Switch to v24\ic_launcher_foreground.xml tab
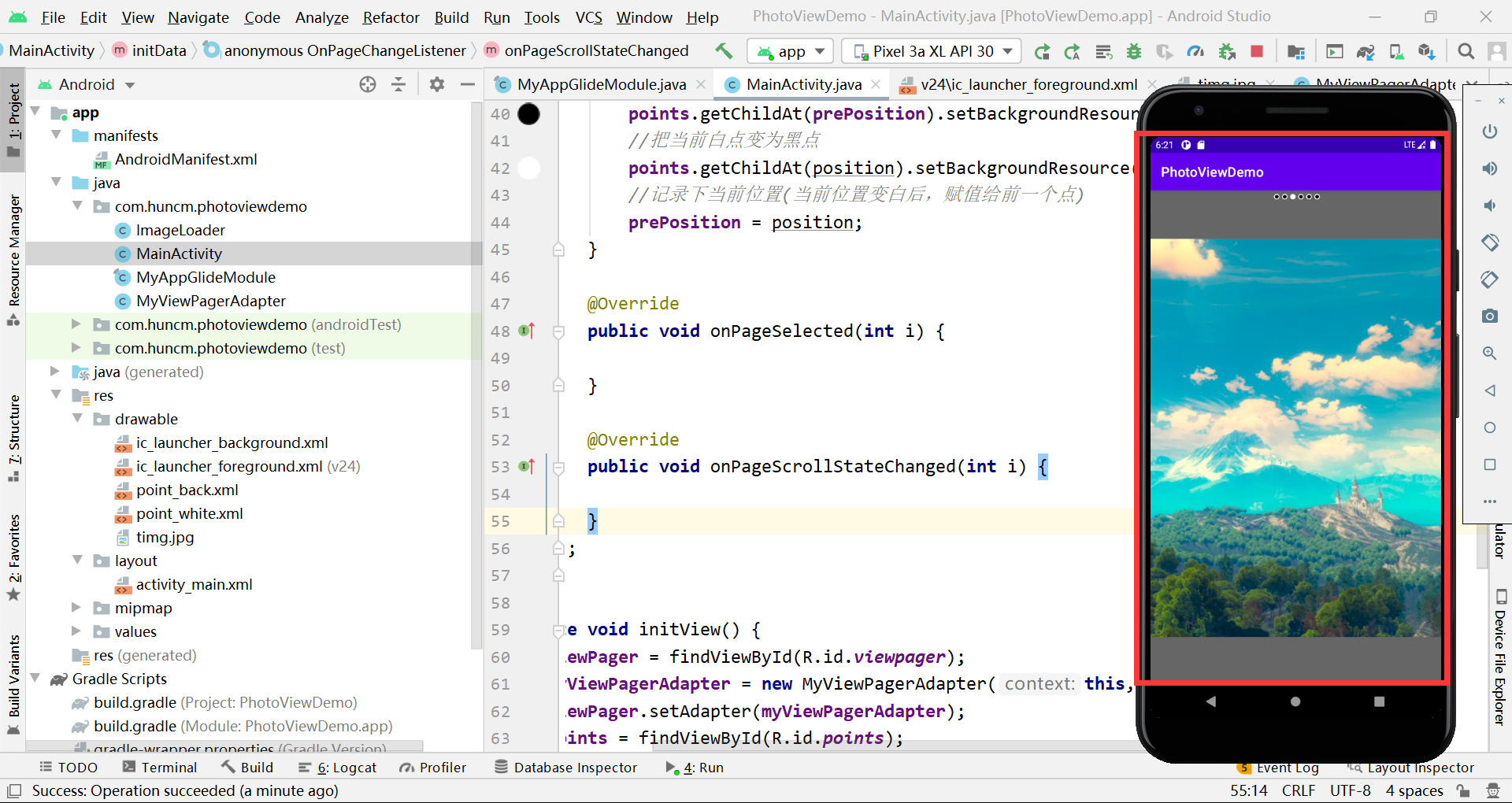The width and height of the screenshot is (1512, 803). click(x=1028, y=84)
